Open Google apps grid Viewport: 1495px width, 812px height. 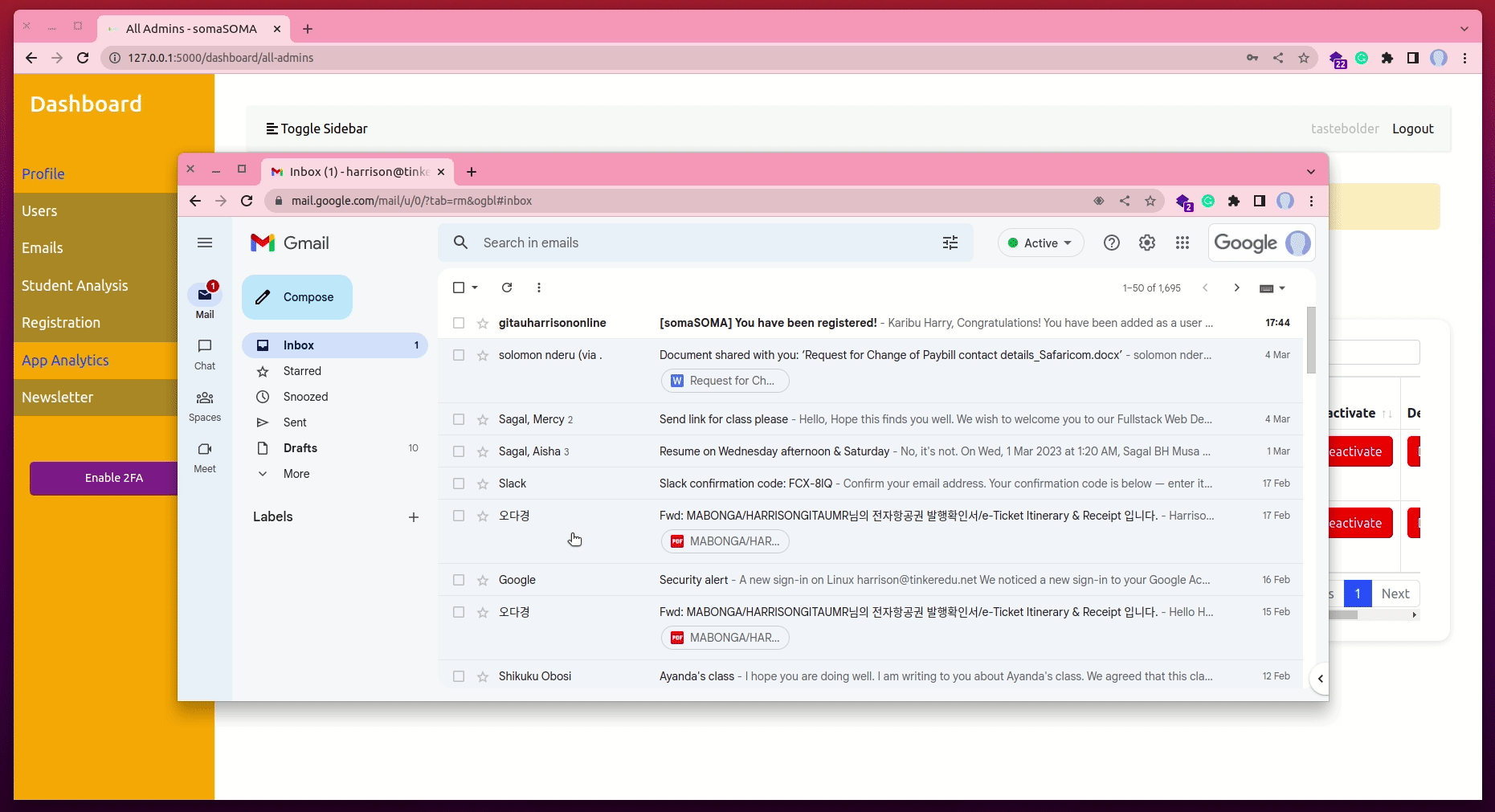click(x=1183, y=243)
